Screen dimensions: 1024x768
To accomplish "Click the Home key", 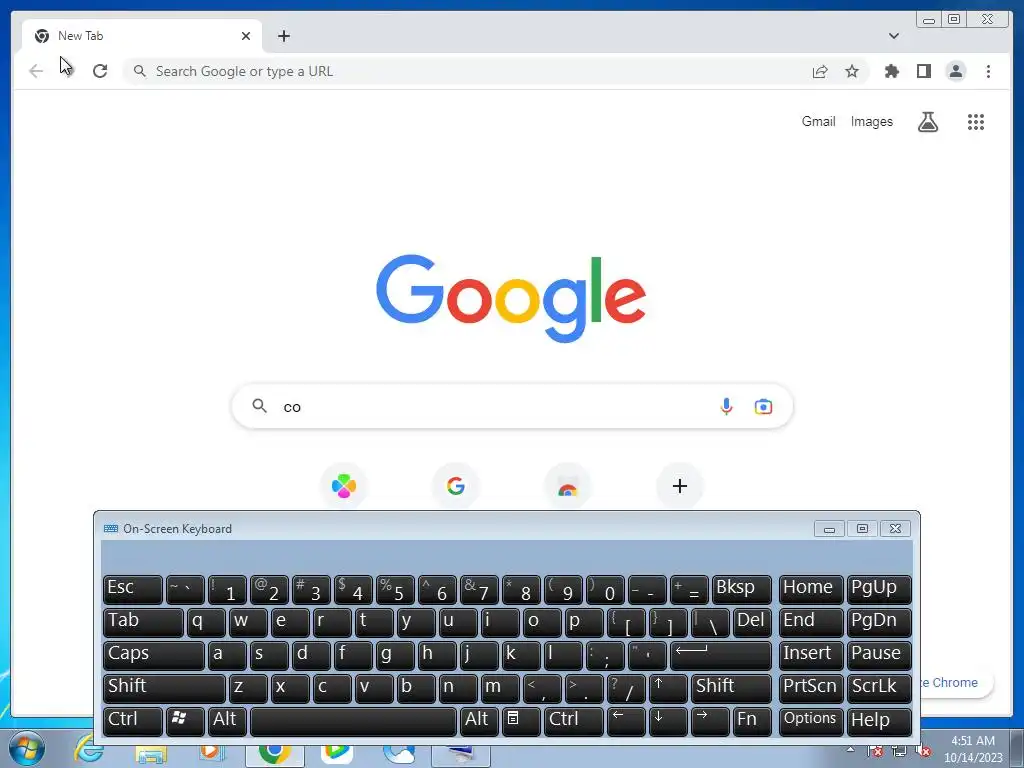I will (811, 589).
